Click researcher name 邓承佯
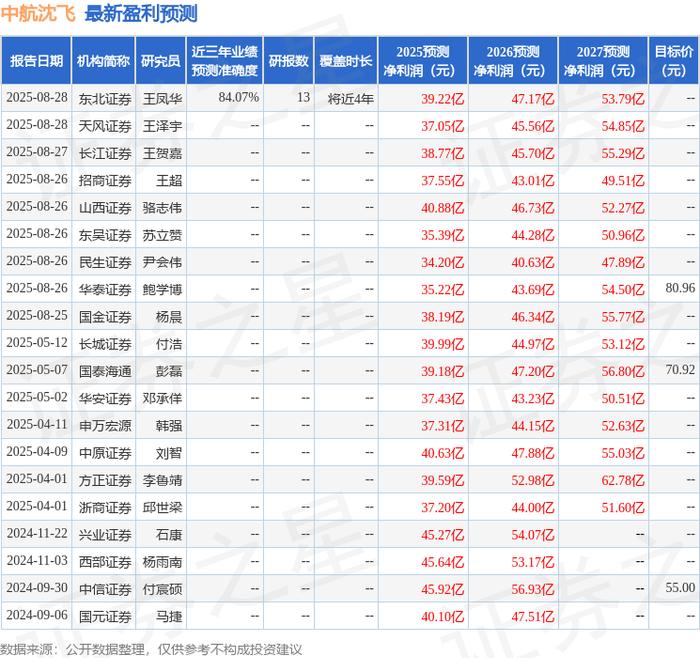This screenshot has height=658, width=700. tap(162, 398)
